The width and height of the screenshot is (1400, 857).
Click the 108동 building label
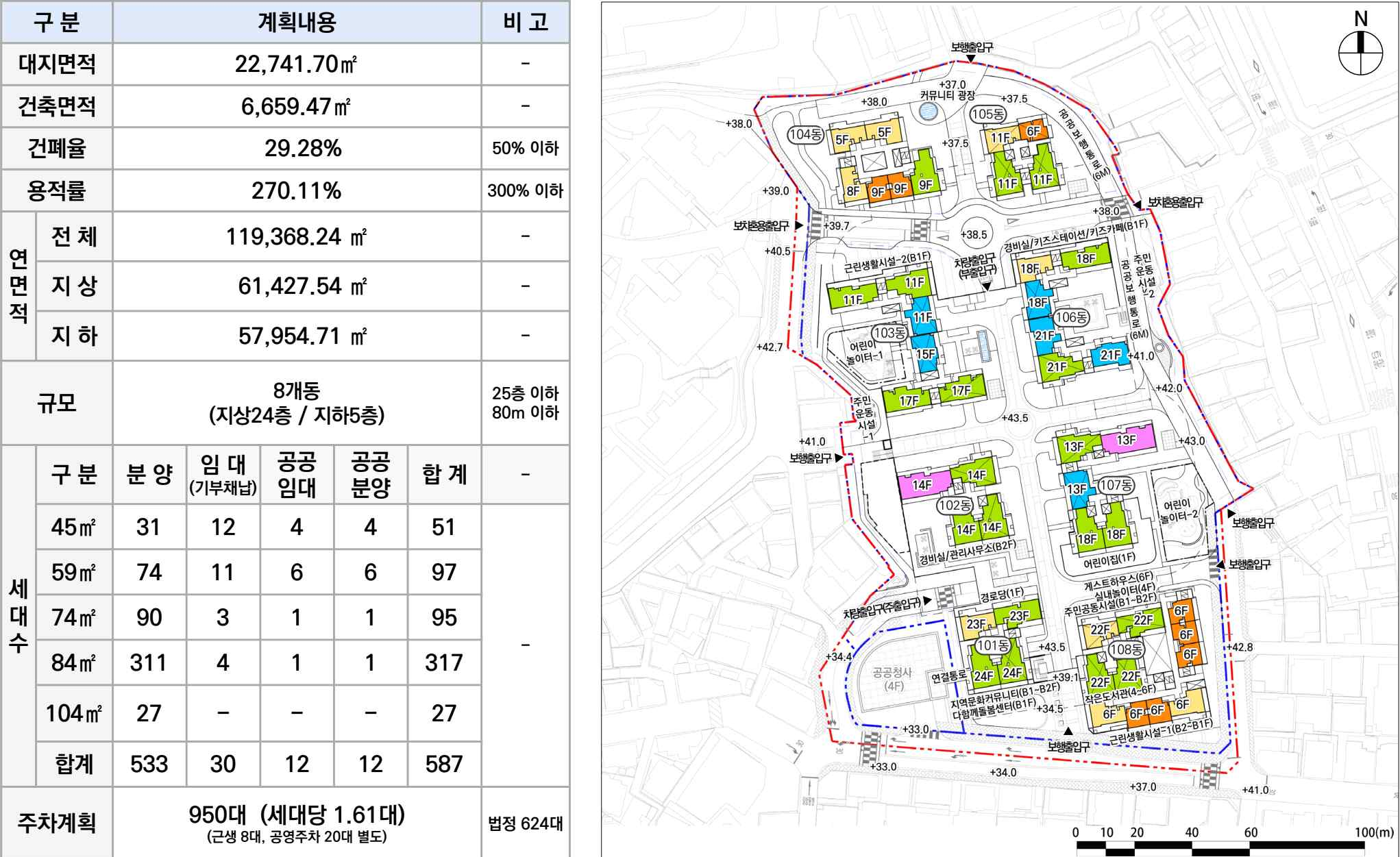point(1126,649)
